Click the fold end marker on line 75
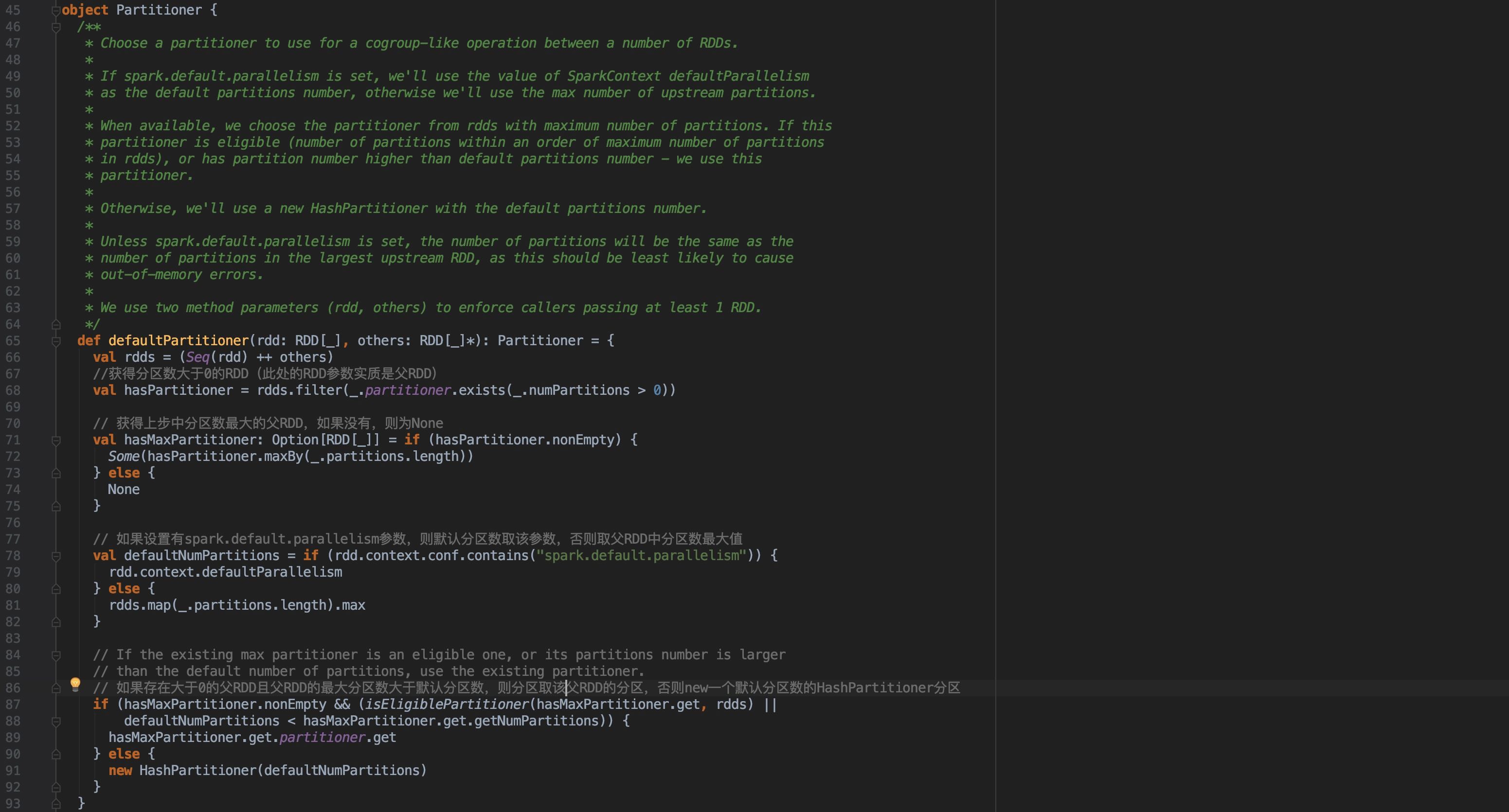Viewport: 1509px width, 812px height. (x=56, y=506)
